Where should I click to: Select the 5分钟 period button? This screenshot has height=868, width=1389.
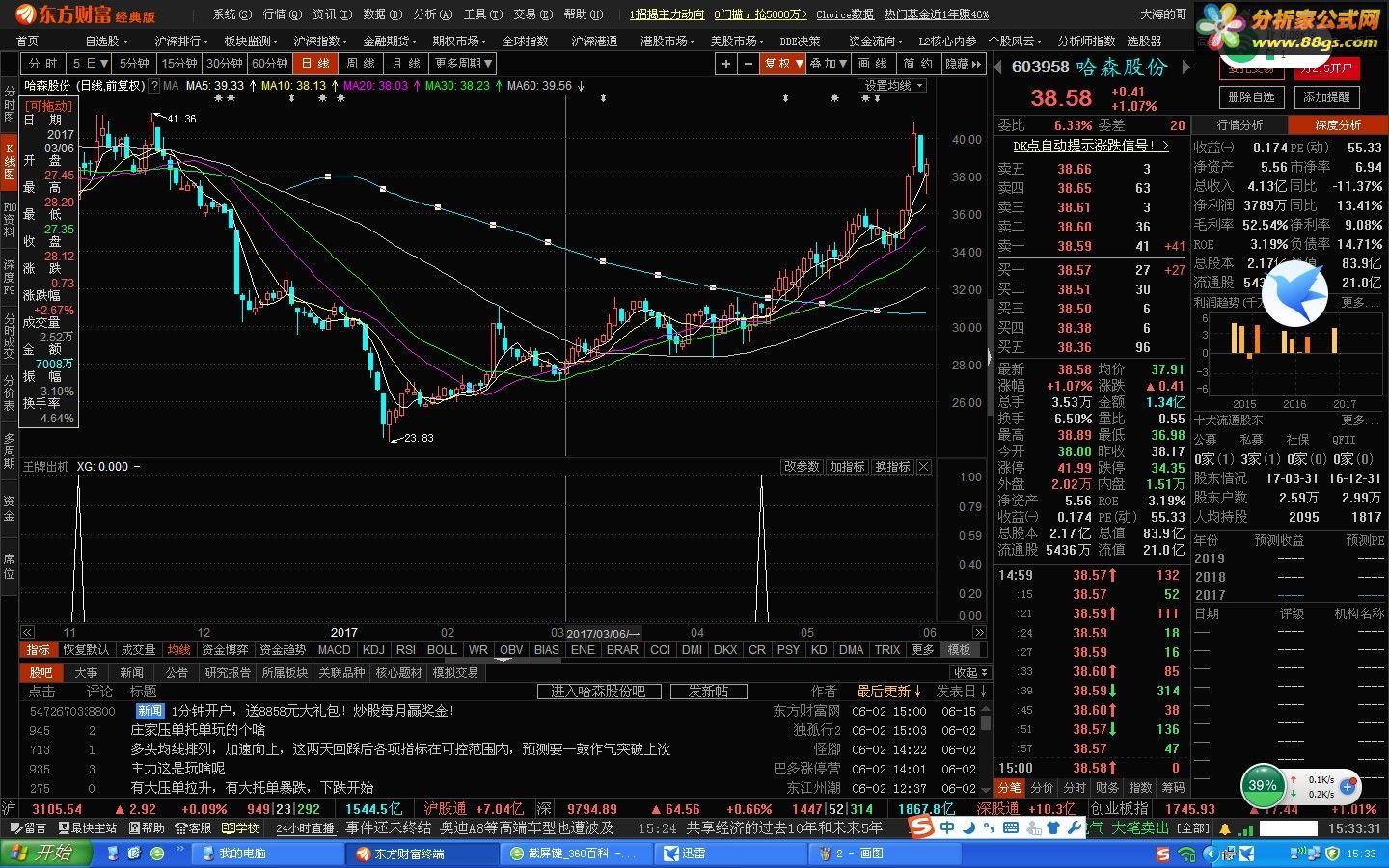(134, 64)
